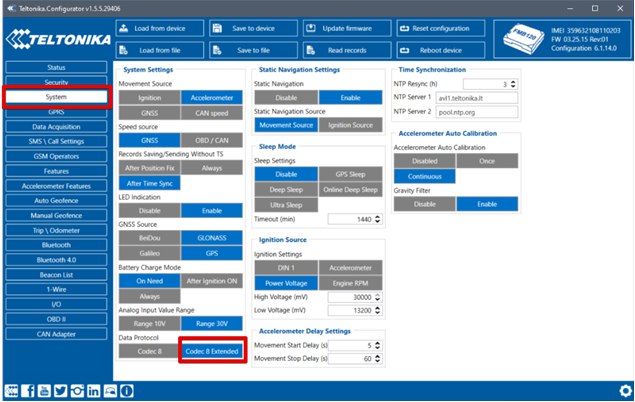Click the FMB120 device image
Screen dimensions: 635x402
pyautogui.click(x=523, y=39)
